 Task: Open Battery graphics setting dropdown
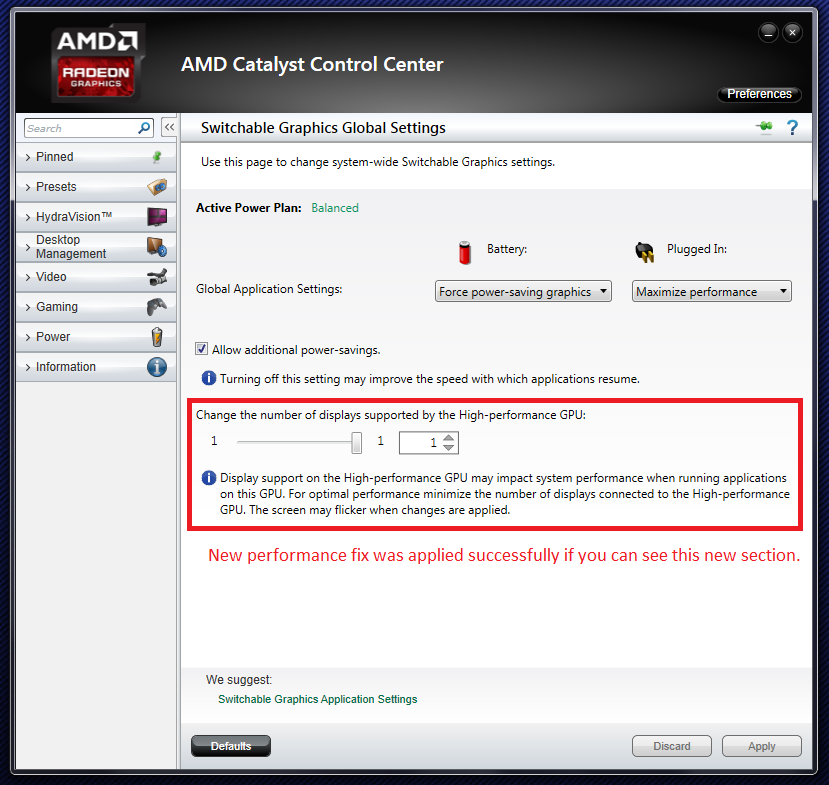(x=523, y=291)
